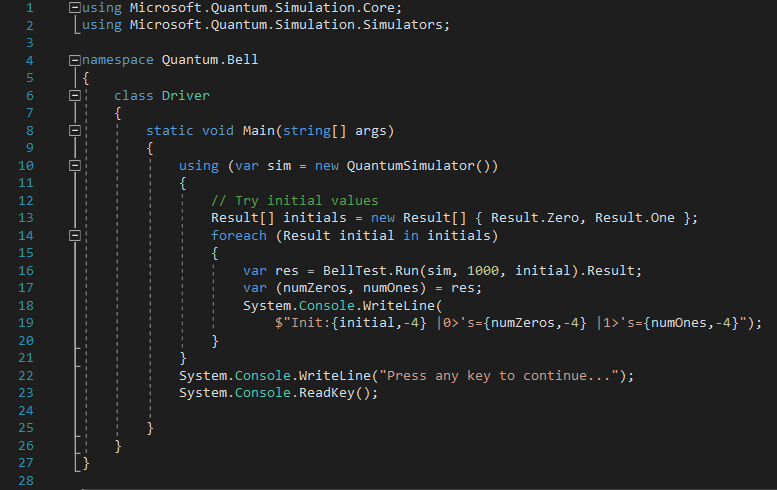Click the foreach keyword
Image resolution: width=777 pixels, height=490 pixels.
coord(239,236)
